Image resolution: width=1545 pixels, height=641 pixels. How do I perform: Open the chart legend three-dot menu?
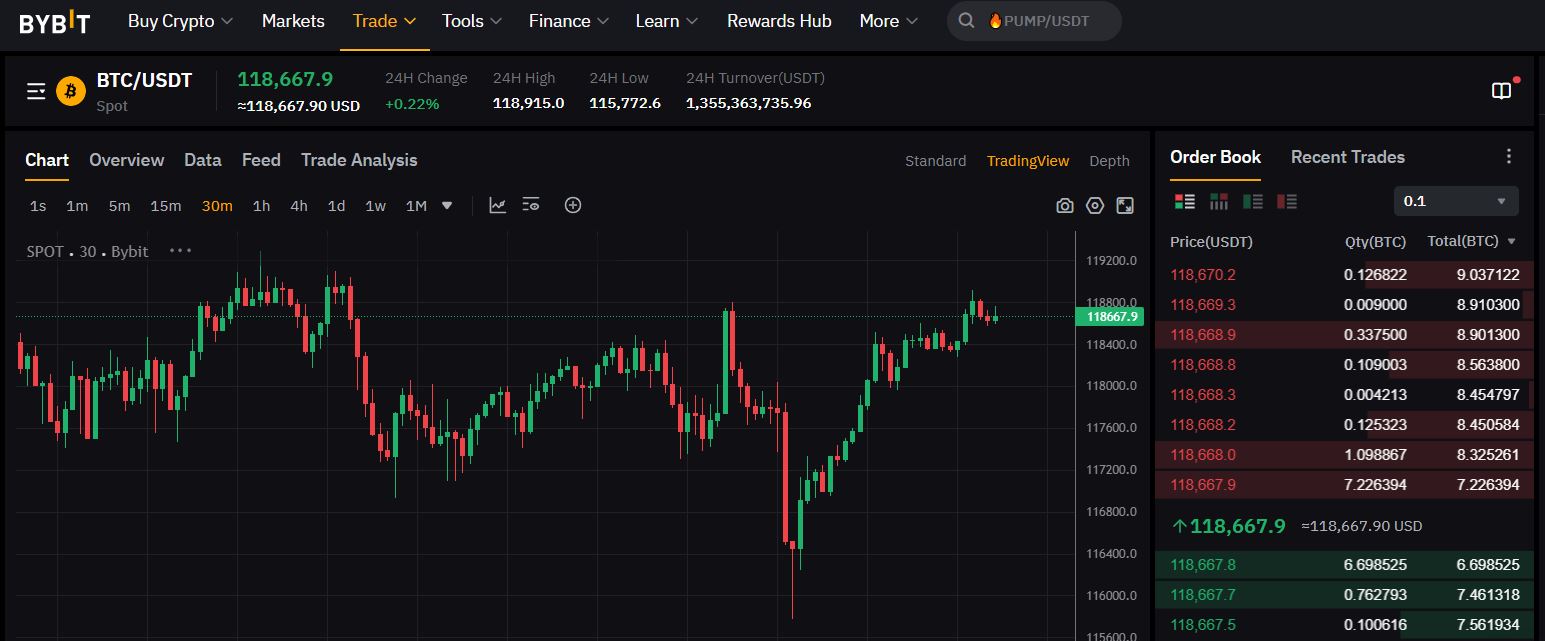[x=180, y=251]
